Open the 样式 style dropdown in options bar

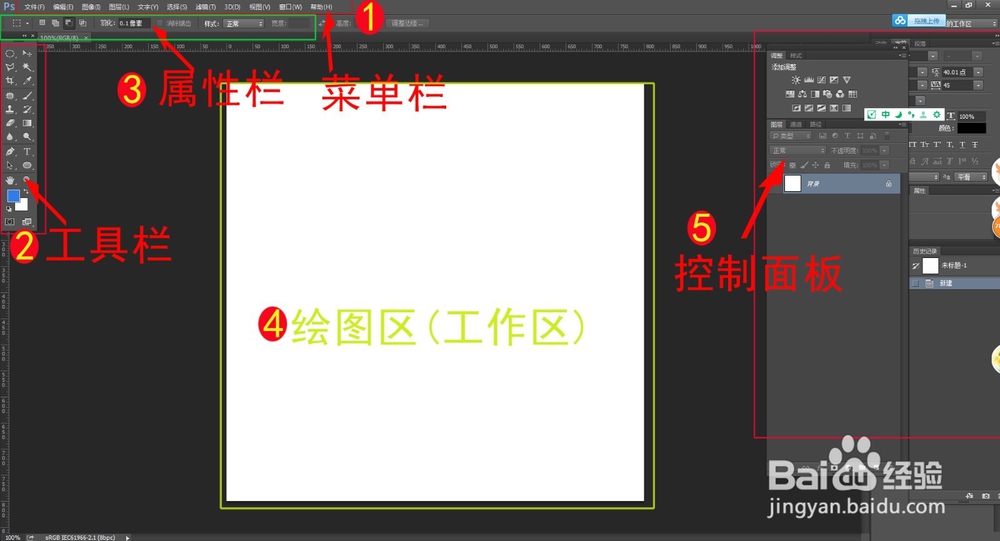[x=243, y=24]
